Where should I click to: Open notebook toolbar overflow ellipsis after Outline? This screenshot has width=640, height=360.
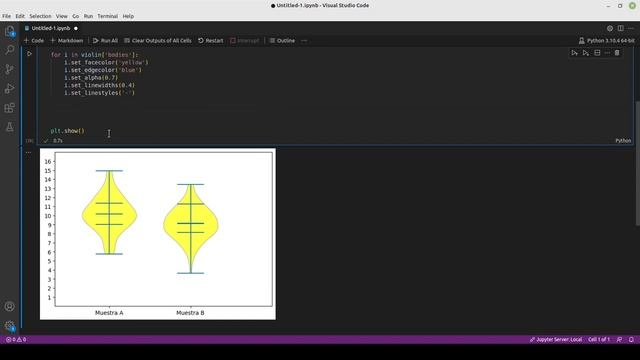[304, 40]
